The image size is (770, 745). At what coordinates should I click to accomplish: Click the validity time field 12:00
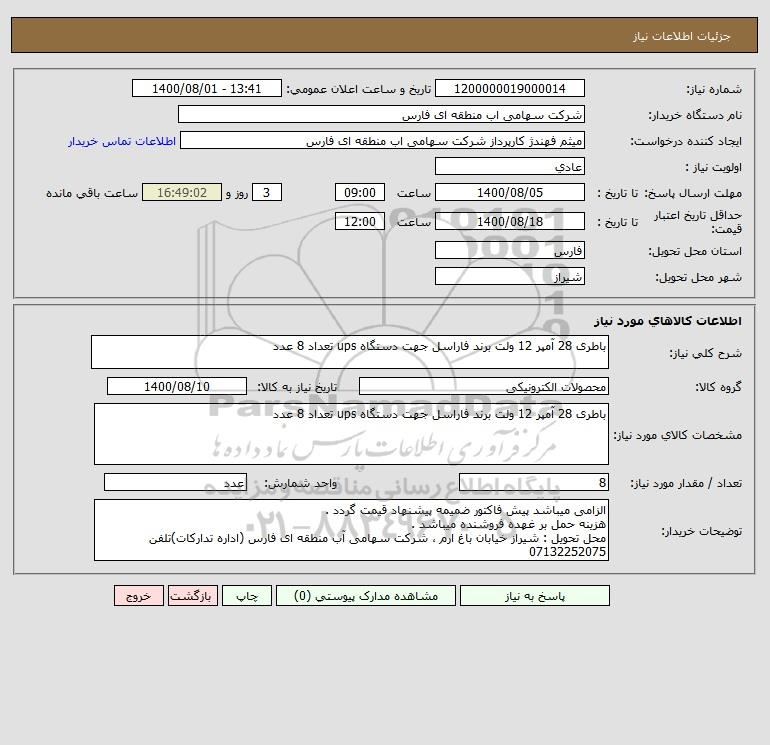tap(360, 221)
